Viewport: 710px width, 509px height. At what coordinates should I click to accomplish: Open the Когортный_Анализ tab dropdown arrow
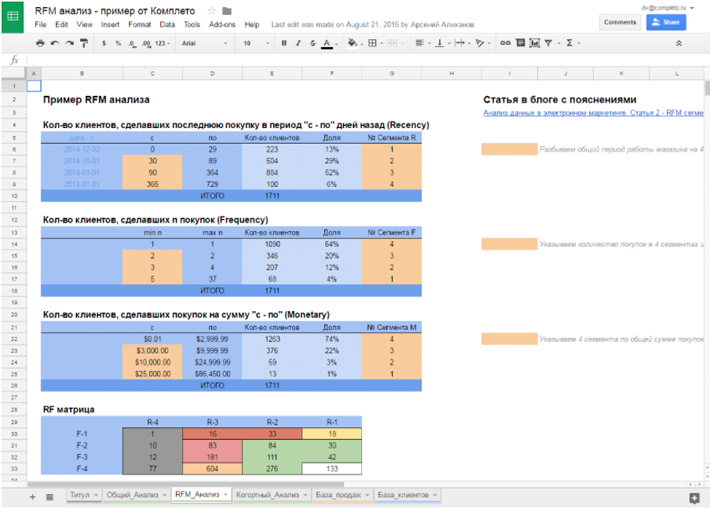point(305,495)
